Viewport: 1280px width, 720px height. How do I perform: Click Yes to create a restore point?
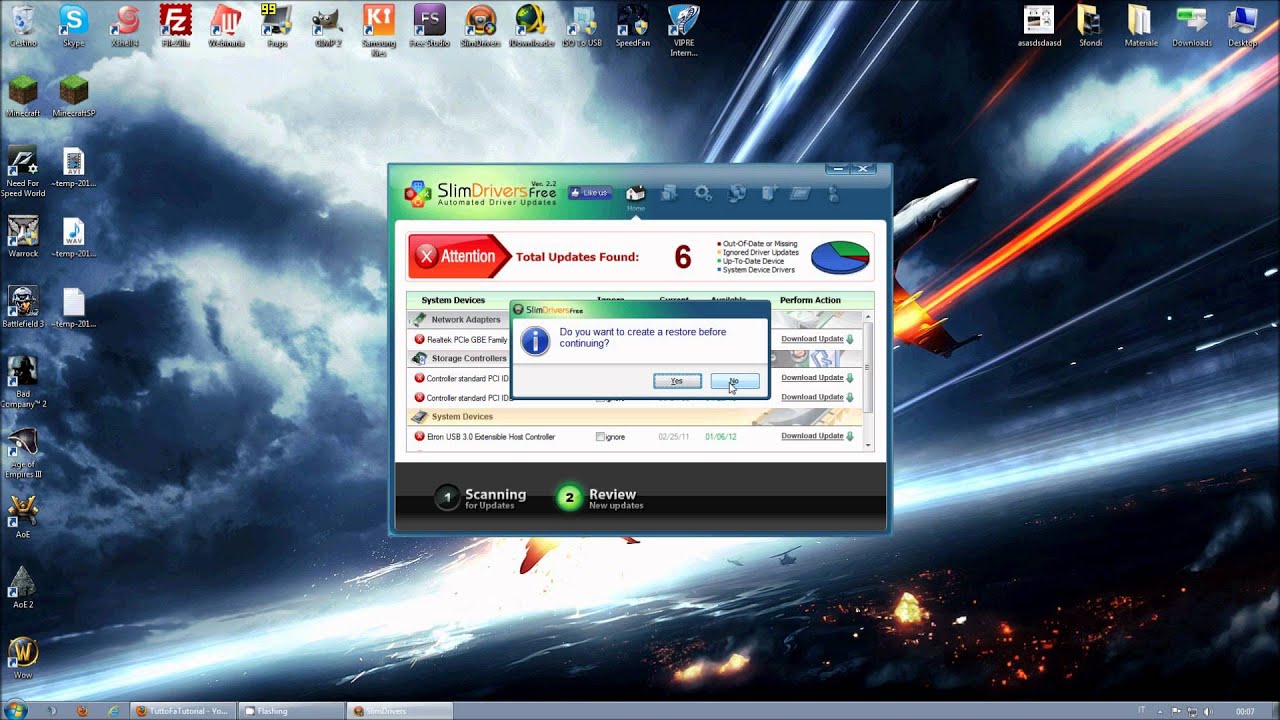click(677, 381)
